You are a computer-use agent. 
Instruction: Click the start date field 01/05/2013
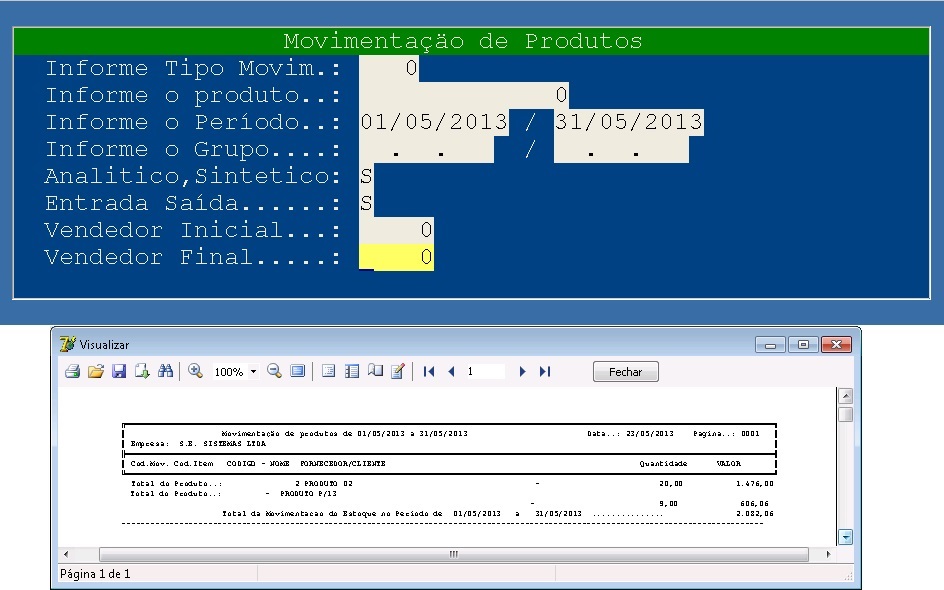[433, 123]
